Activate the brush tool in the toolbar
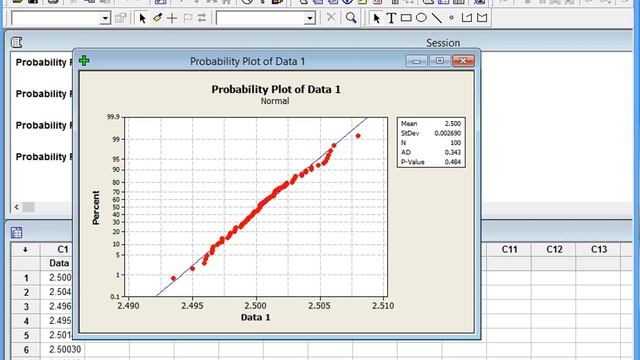Image resolution: width=640 pixels, height=360 pixels. point(157,18)
